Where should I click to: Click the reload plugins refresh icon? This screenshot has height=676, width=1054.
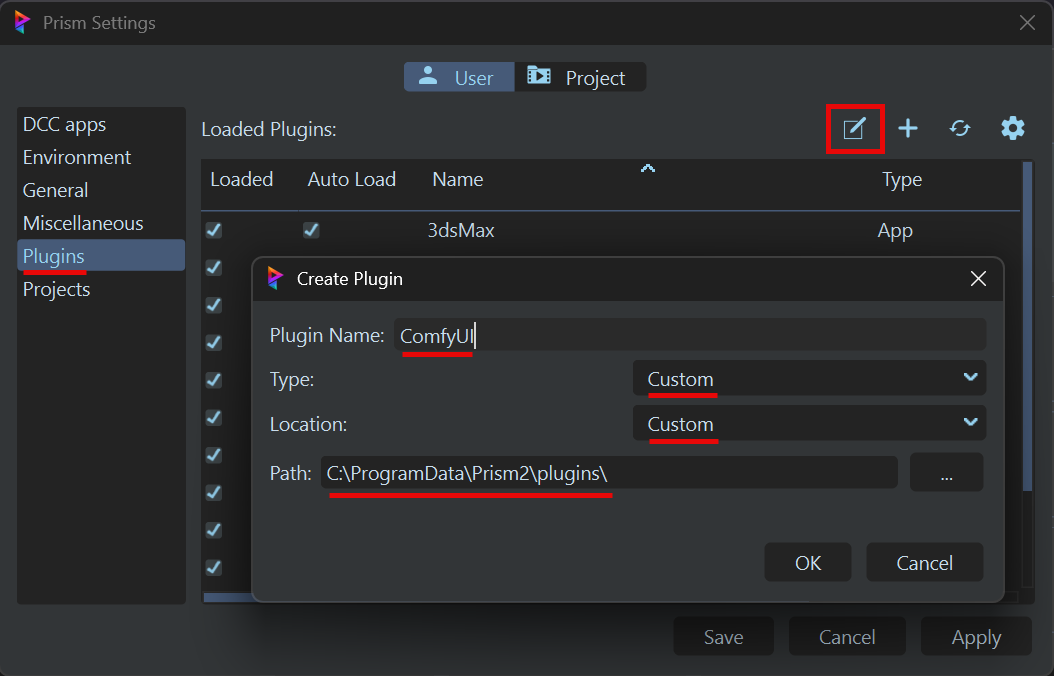(x=960, y=128)
